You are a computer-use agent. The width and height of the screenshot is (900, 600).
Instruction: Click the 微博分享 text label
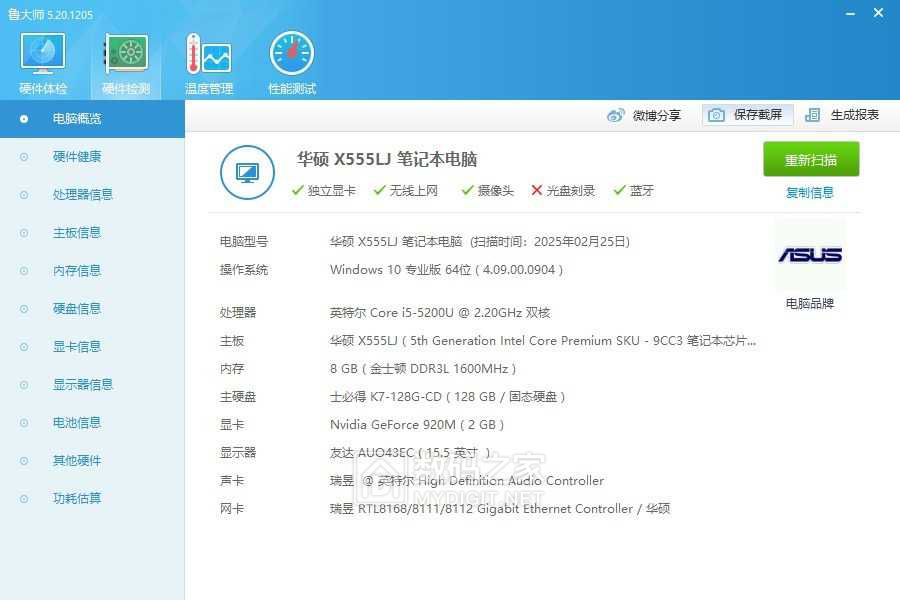click(x=657, y=115)
